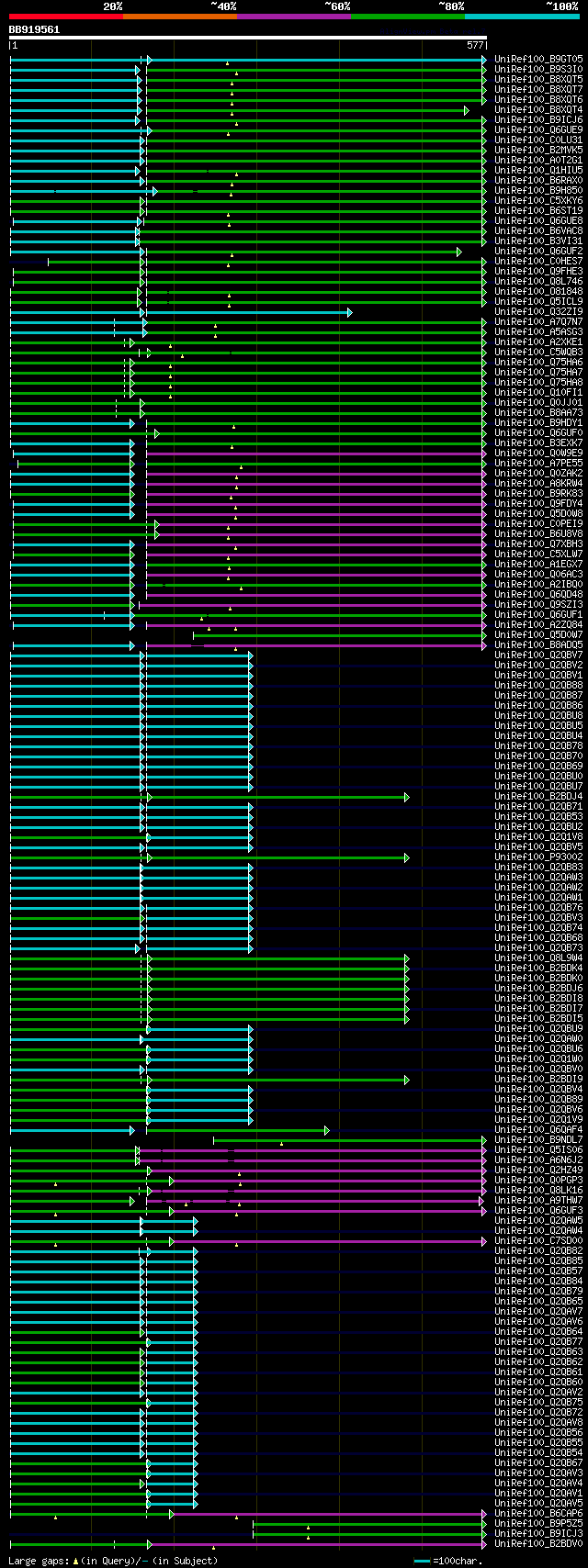Select the UniRef100_B6ST19 label
The image size is (588, 1568).
[x=538, y=211]
